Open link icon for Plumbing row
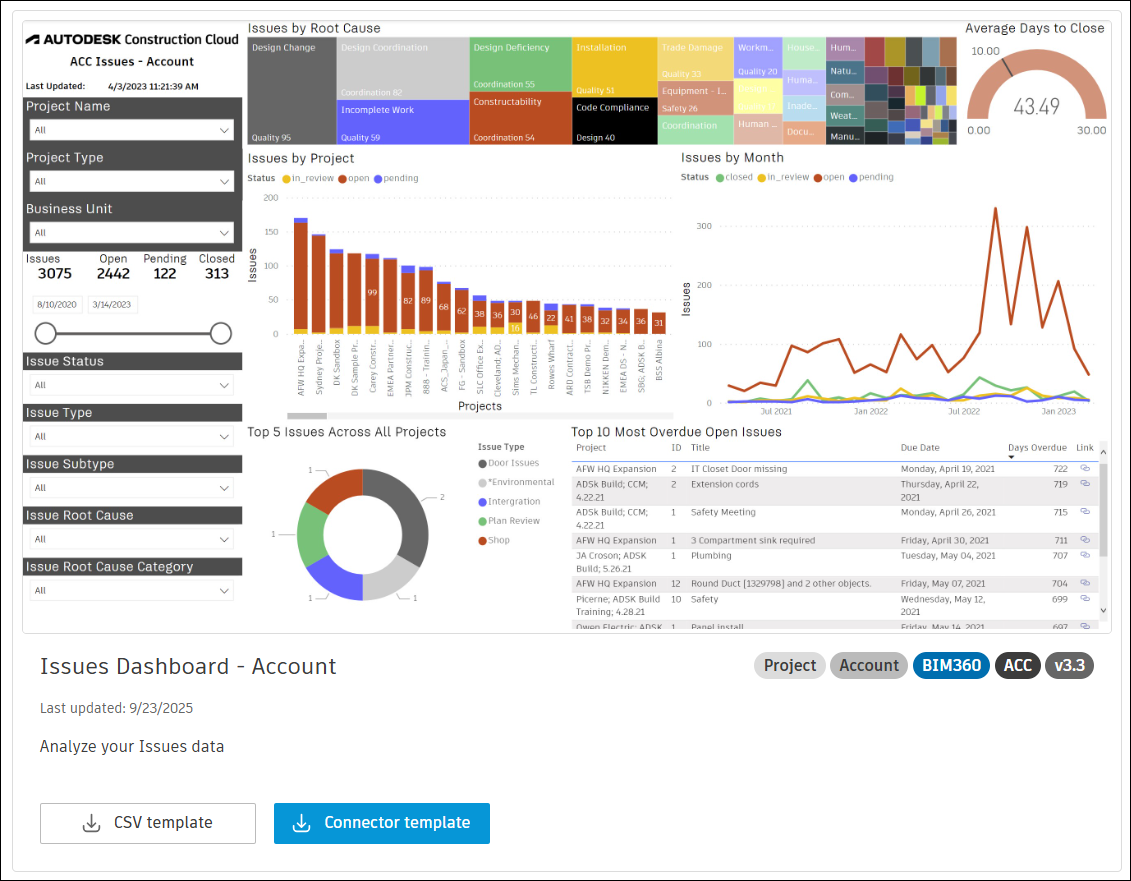This screenshot has width=1131, height=881. pyautogui.click(x=1084, y=555)
